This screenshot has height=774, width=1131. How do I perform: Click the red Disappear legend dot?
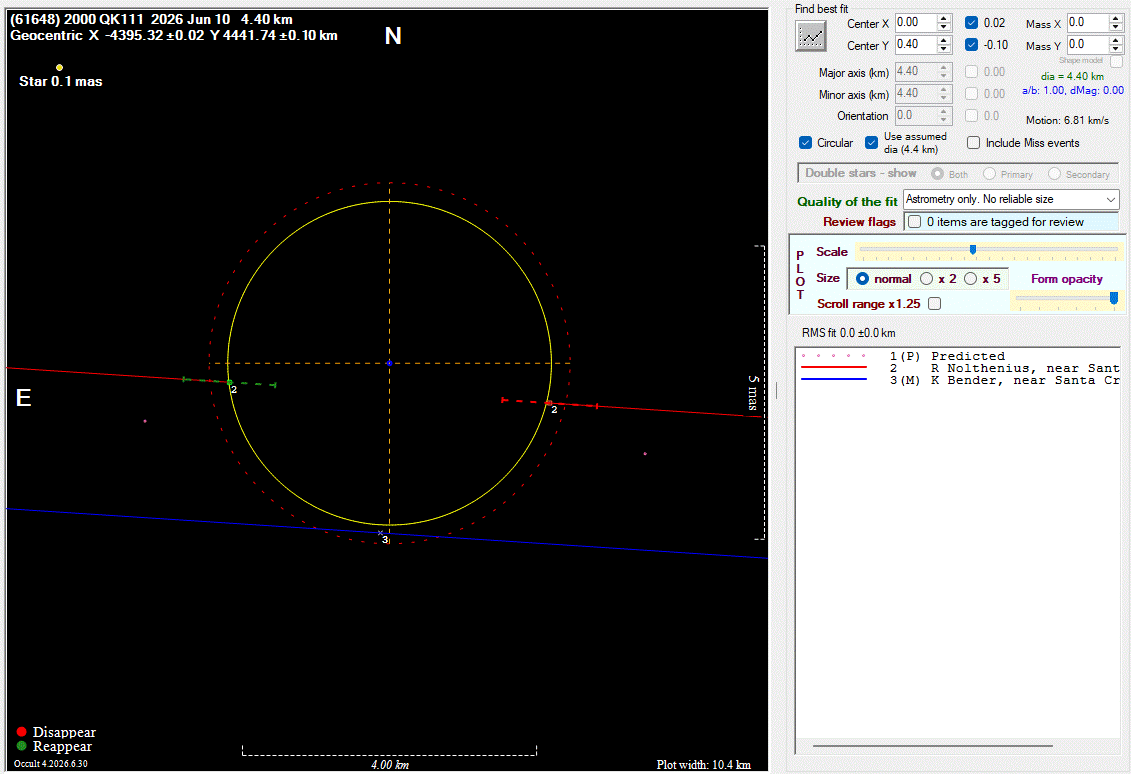(x=22, y=731)
